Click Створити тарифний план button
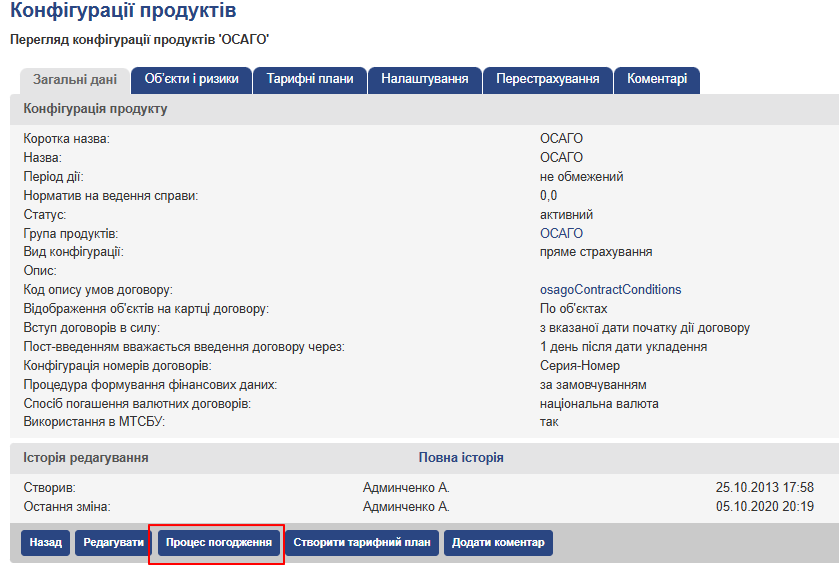Screen dimensions: 839x574 point(363,543)
